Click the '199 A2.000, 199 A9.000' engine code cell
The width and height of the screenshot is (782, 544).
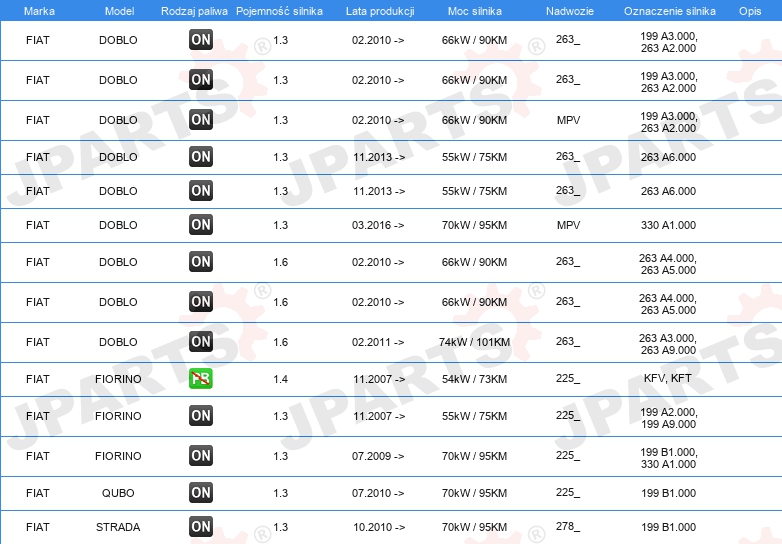[x=669, y=418]
